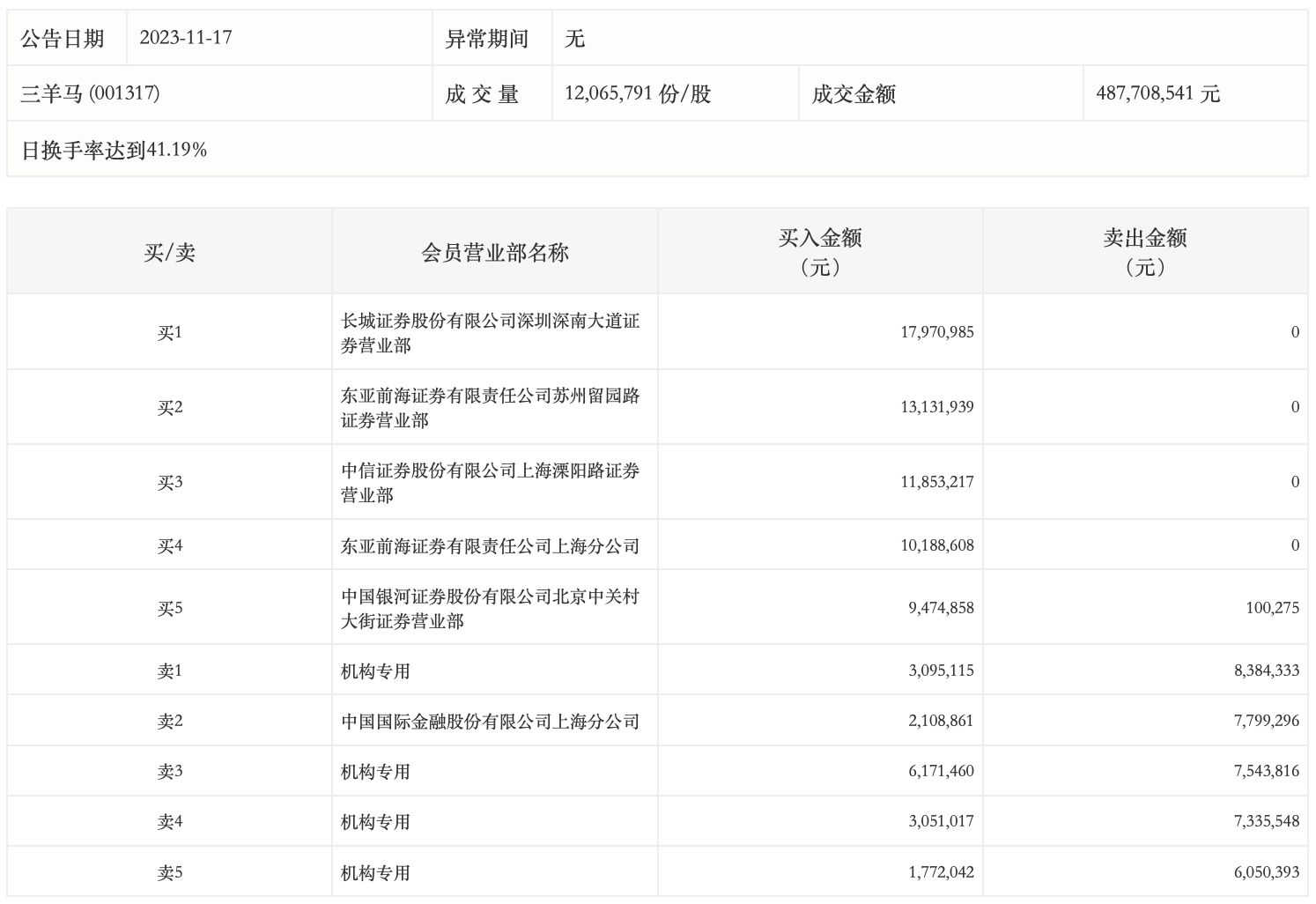Click the 卖5 row label

coord(169,872)
